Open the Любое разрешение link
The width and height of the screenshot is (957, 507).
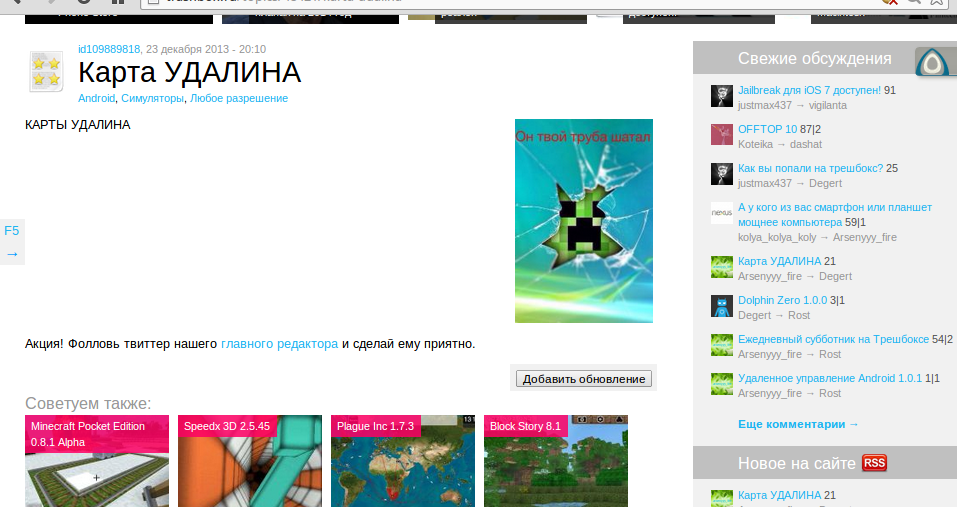coord(239,98)
